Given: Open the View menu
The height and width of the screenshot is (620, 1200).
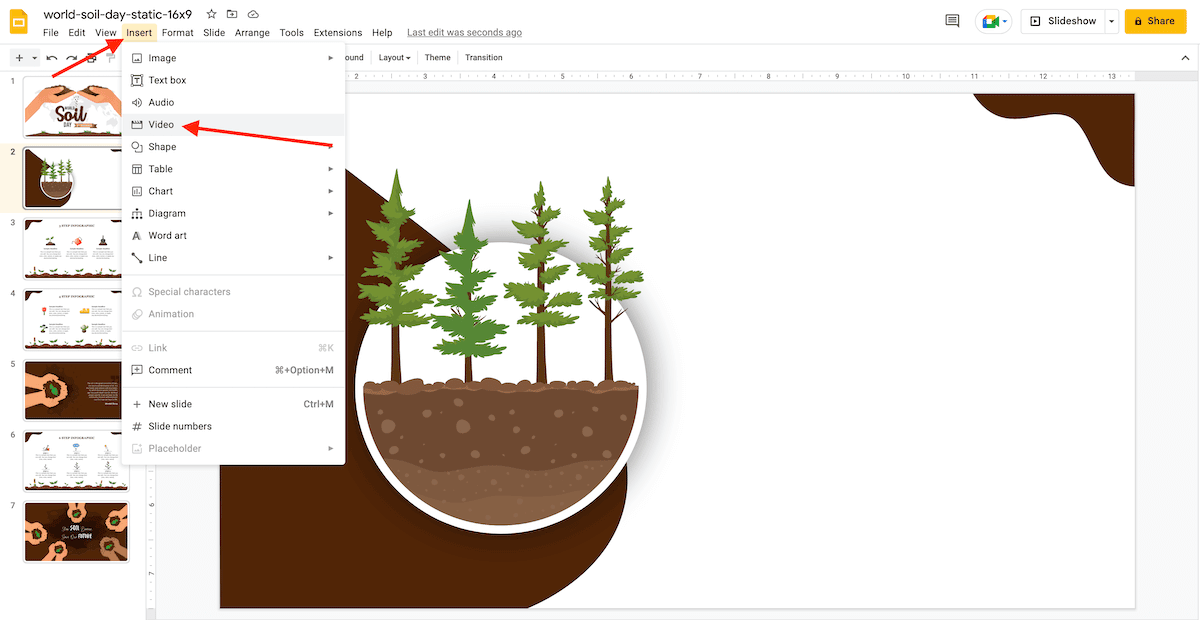Looking at the screenshot, I should (106, 33).
